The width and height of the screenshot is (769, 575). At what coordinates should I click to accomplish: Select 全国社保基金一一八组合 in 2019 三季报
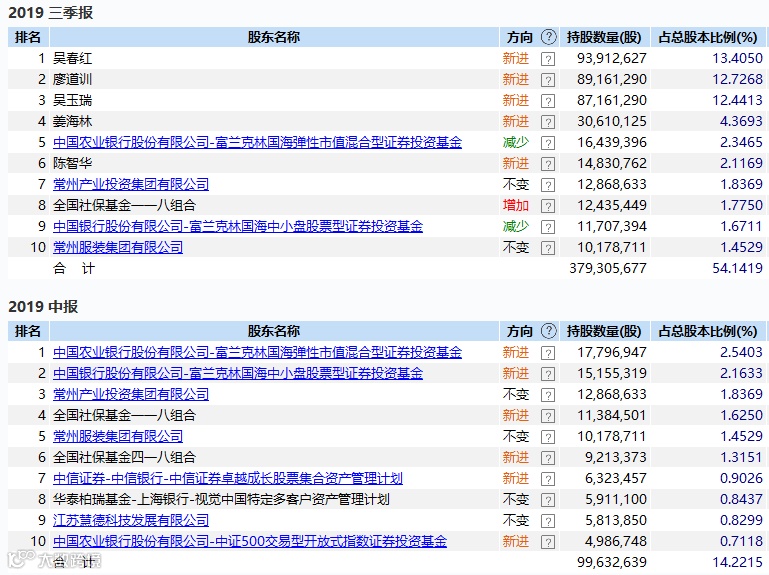125,206
